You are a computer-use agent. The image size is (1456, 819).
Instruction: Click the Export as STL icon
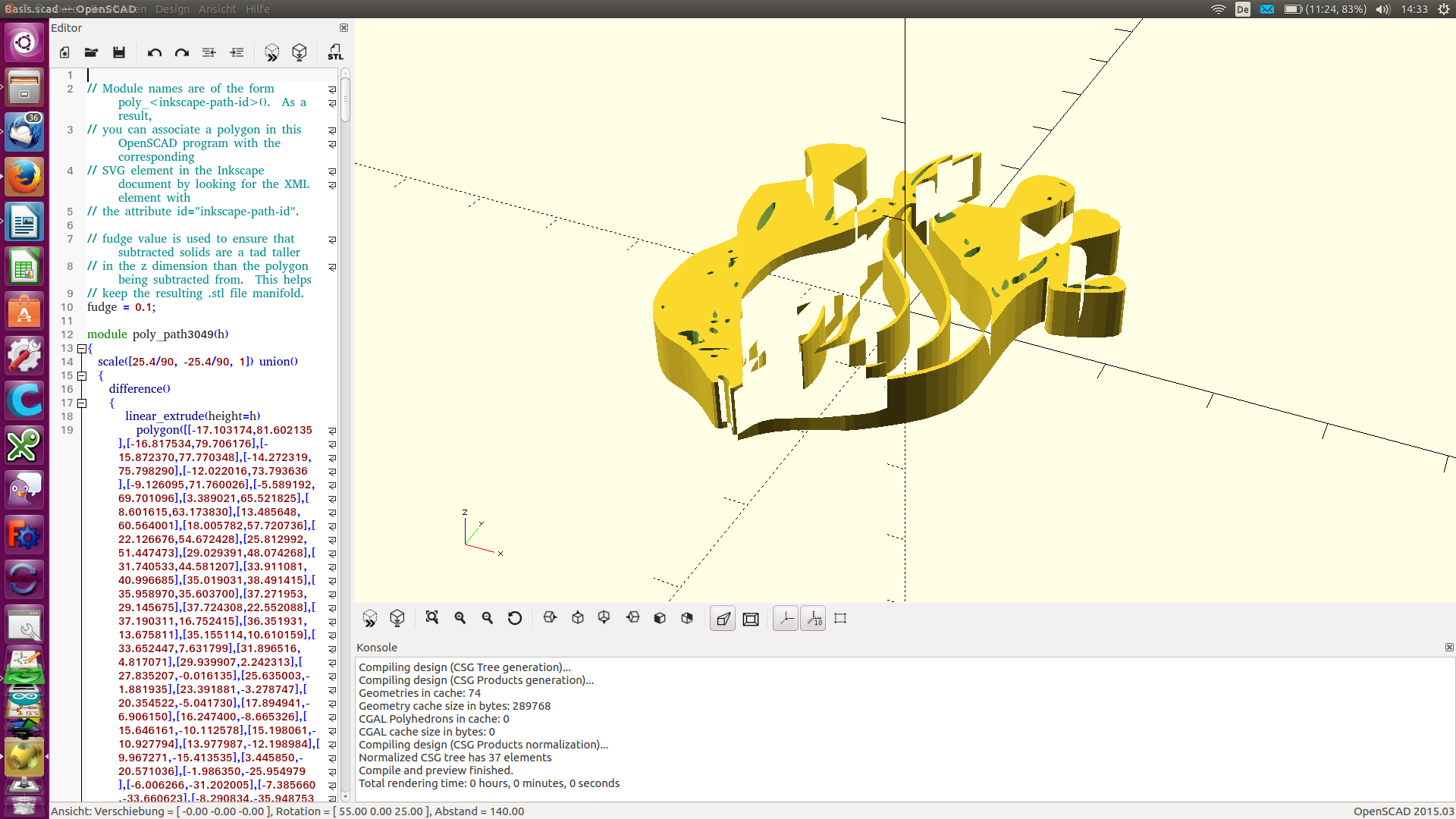click(x=335, y=52)
